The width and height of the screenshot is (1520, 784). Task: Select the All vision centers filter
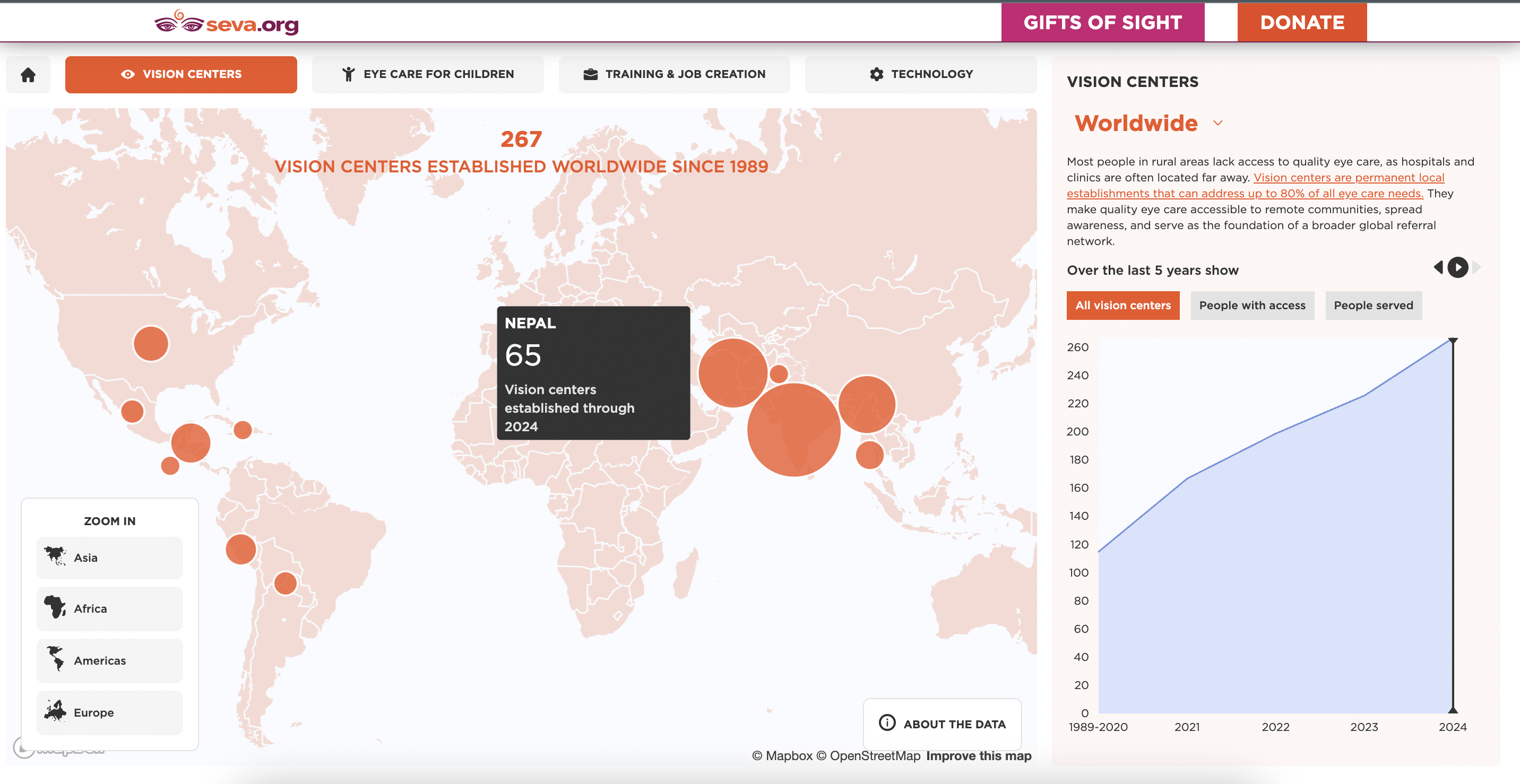[x=1122, y=306]
